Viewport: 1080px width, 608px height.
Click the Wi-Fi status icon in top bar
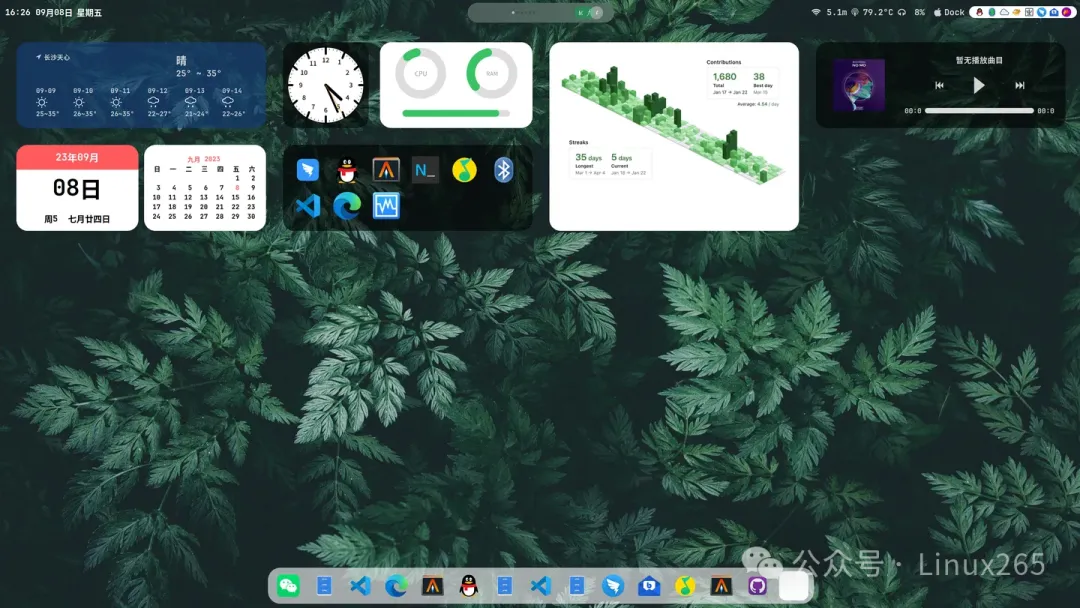point(816,12)
